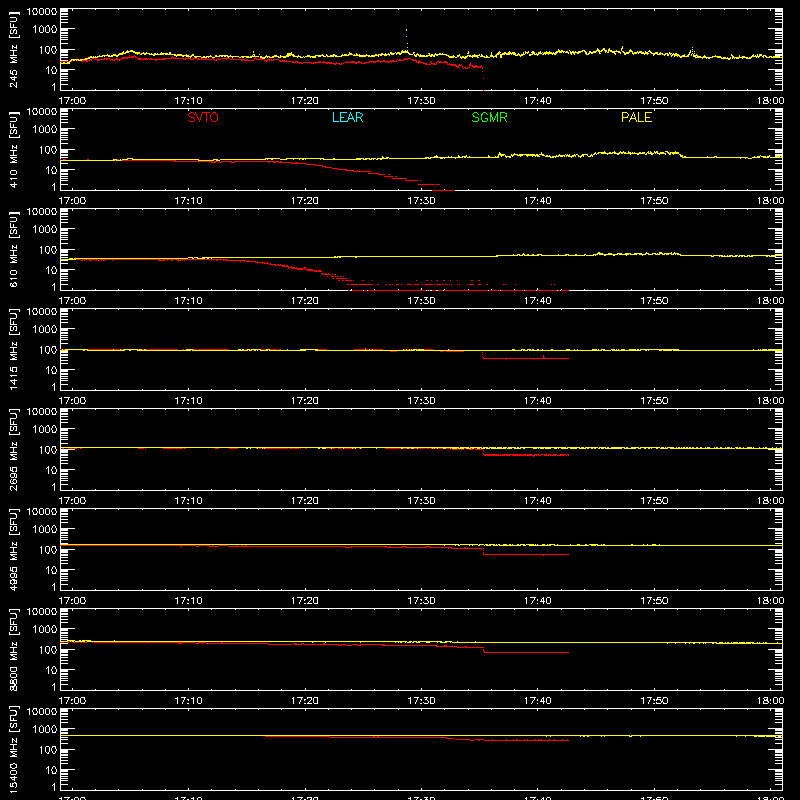Click the cyan LEAR station label
Screen dimensions: 800x800
click(347, 117)
